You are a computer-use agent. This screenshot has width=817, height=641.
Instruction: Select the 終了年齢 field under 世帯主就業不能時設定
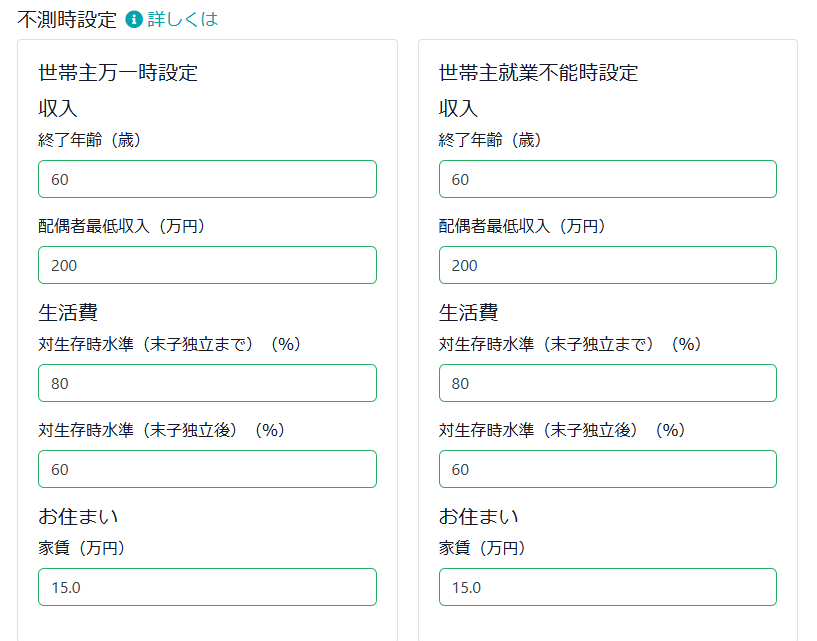(x=607, y=179)
